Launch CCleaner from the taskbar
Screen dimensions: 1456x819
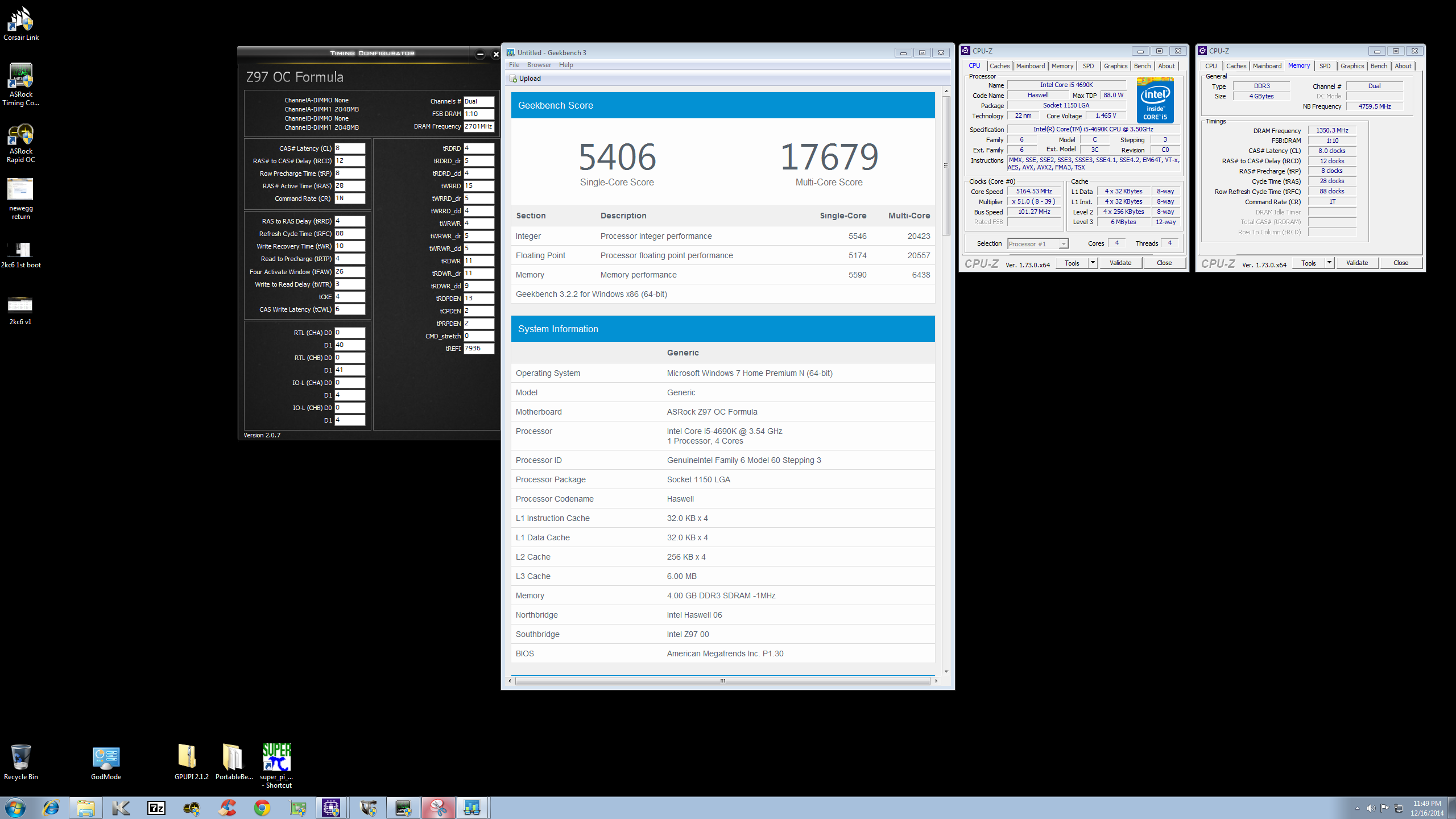[x=227, y=808]
